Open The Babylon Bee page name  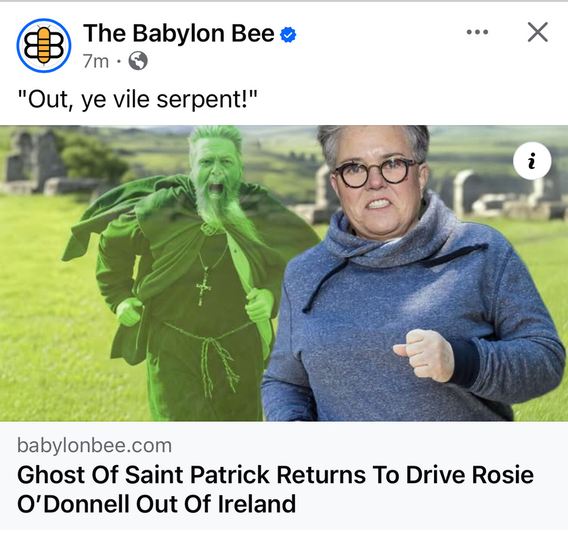[x=179, y=33]
